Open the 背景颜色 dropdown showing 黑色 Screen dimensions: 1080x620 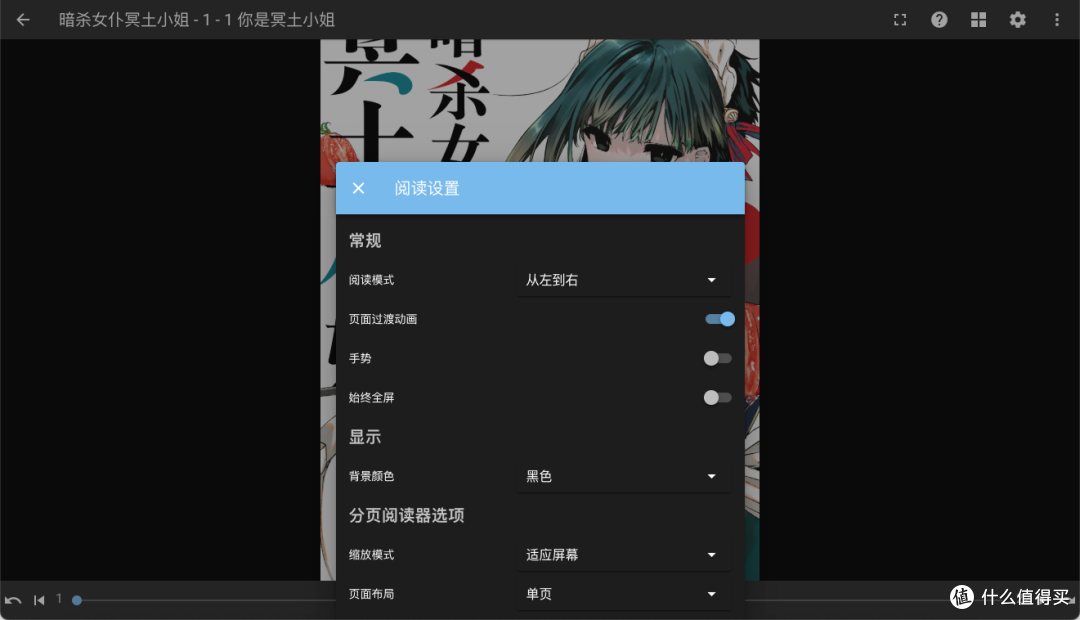coord(623,476)
